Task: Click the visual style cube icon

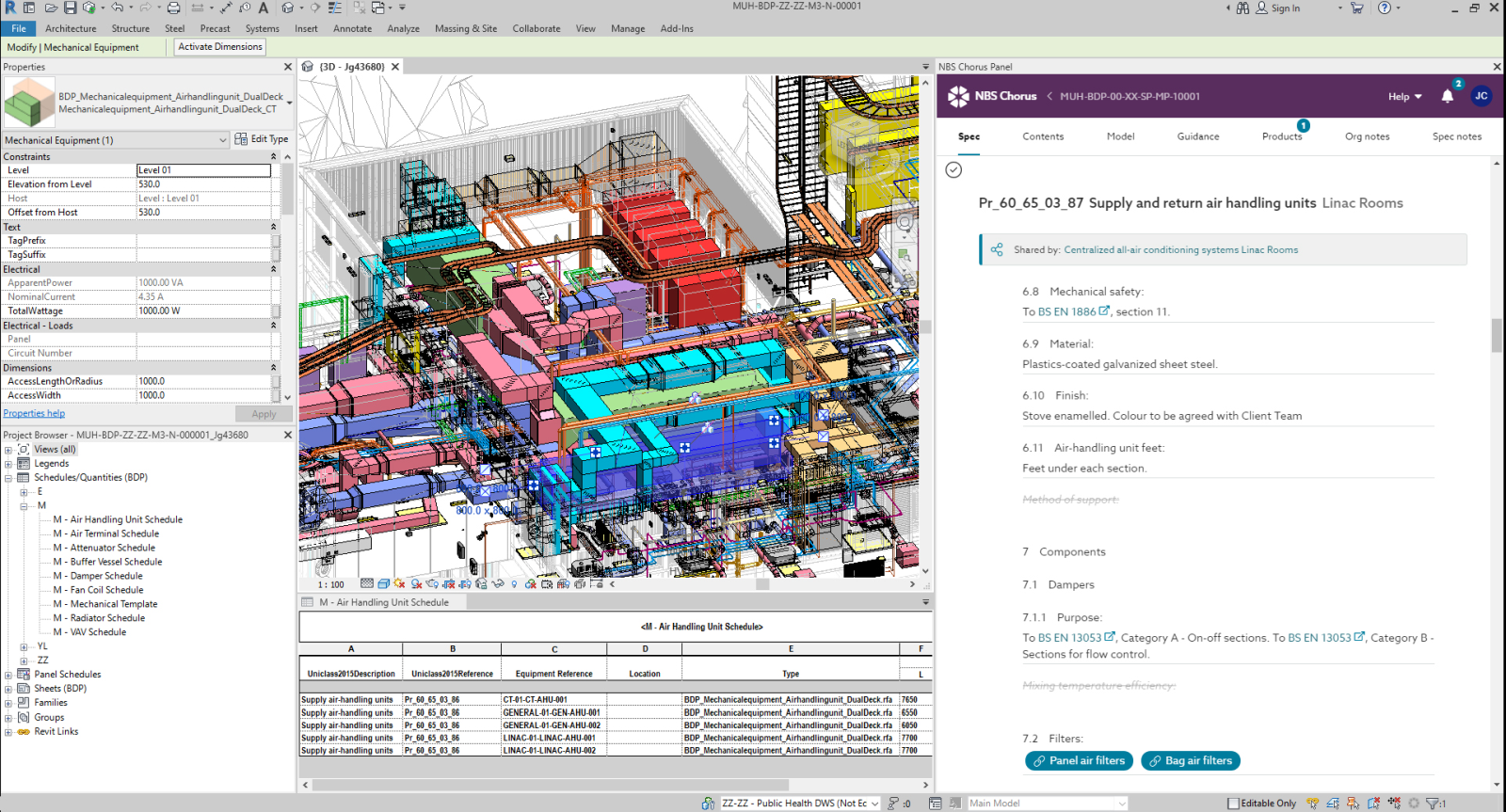Action: point(383,584)
